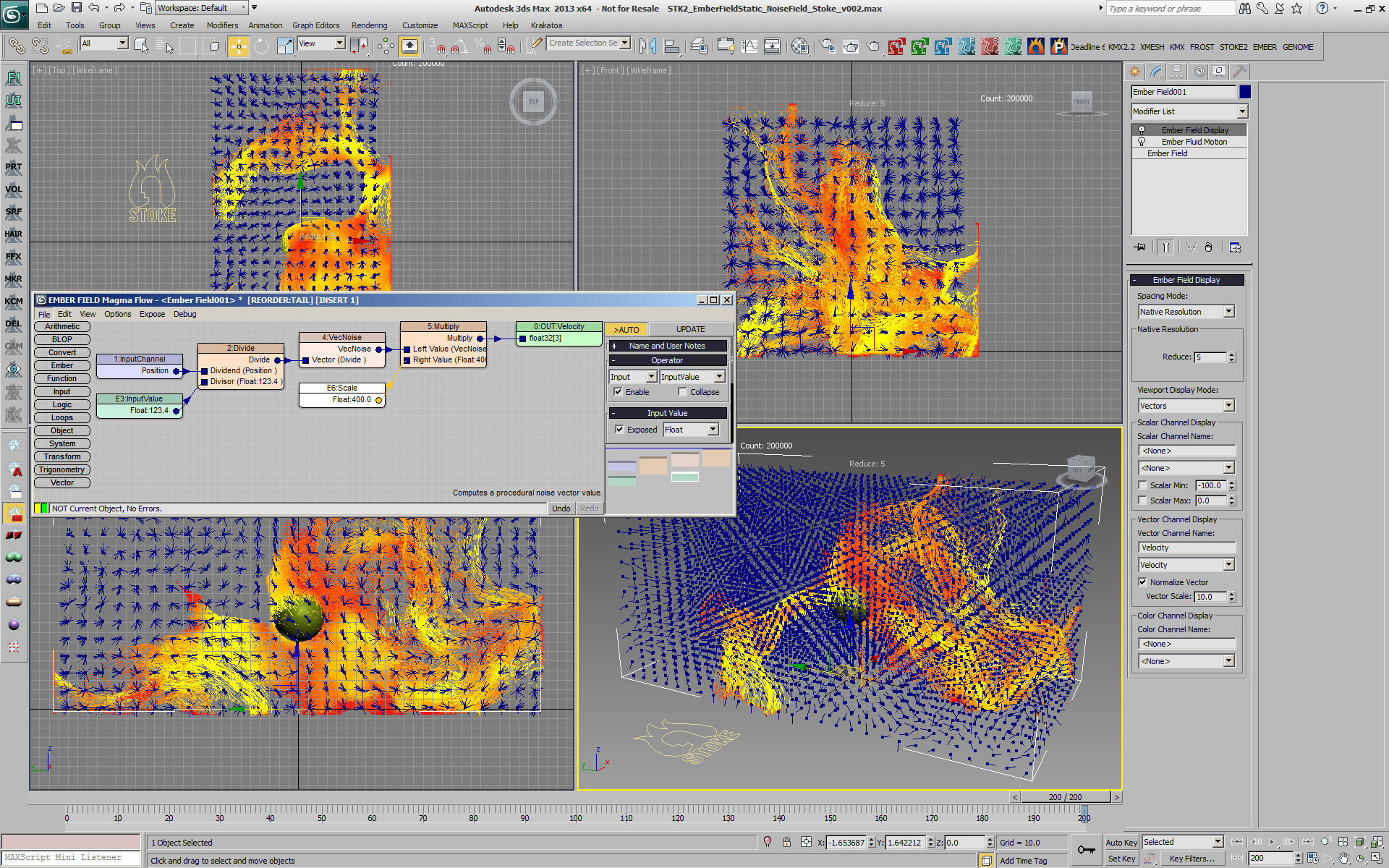Open the orange flame Stoke toolbar icon
Viewport: 1389px width, 868px height.
1036,46
